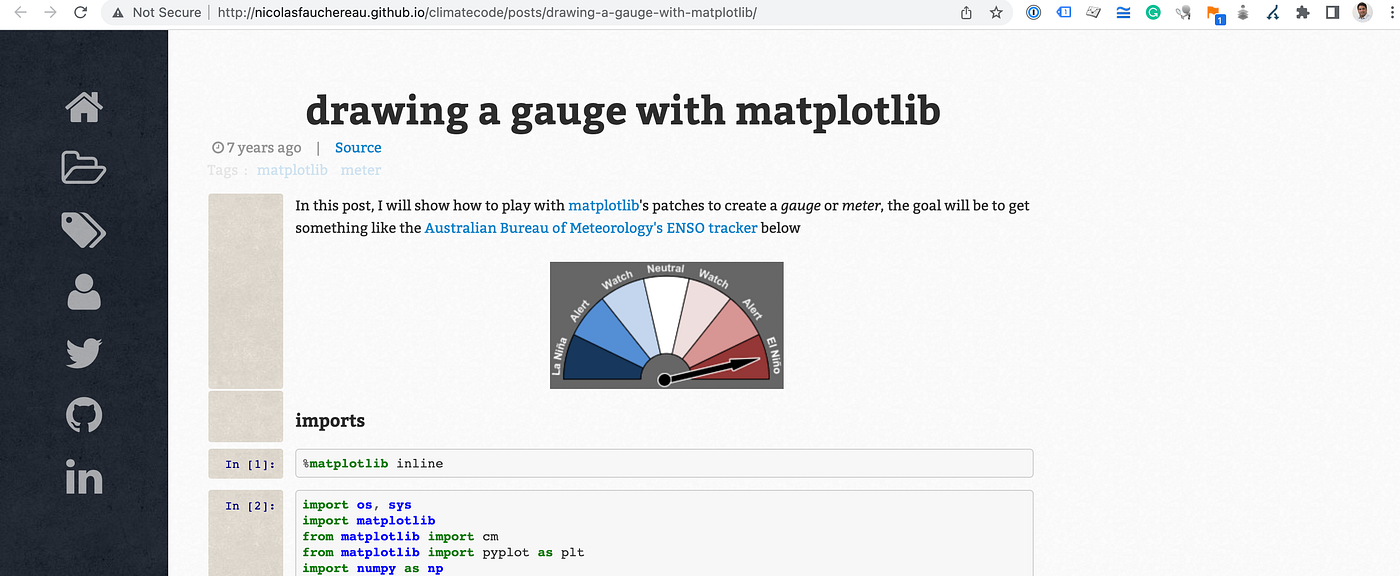Open the Chrome profile avatar menu
The image size is (1400, 576).
[1362, 13]
